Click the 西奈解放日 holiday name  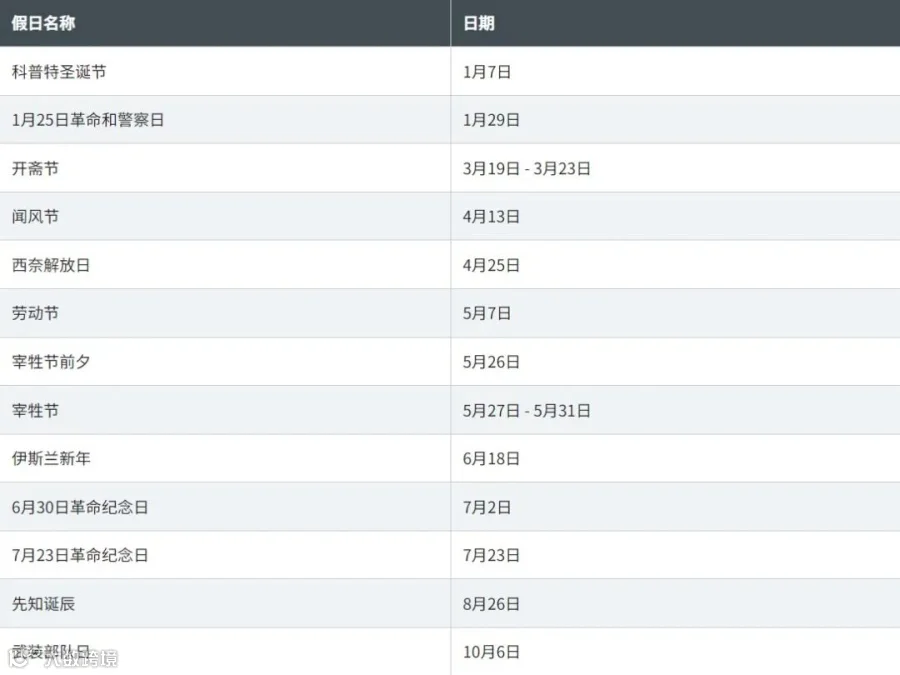(51, 265)
